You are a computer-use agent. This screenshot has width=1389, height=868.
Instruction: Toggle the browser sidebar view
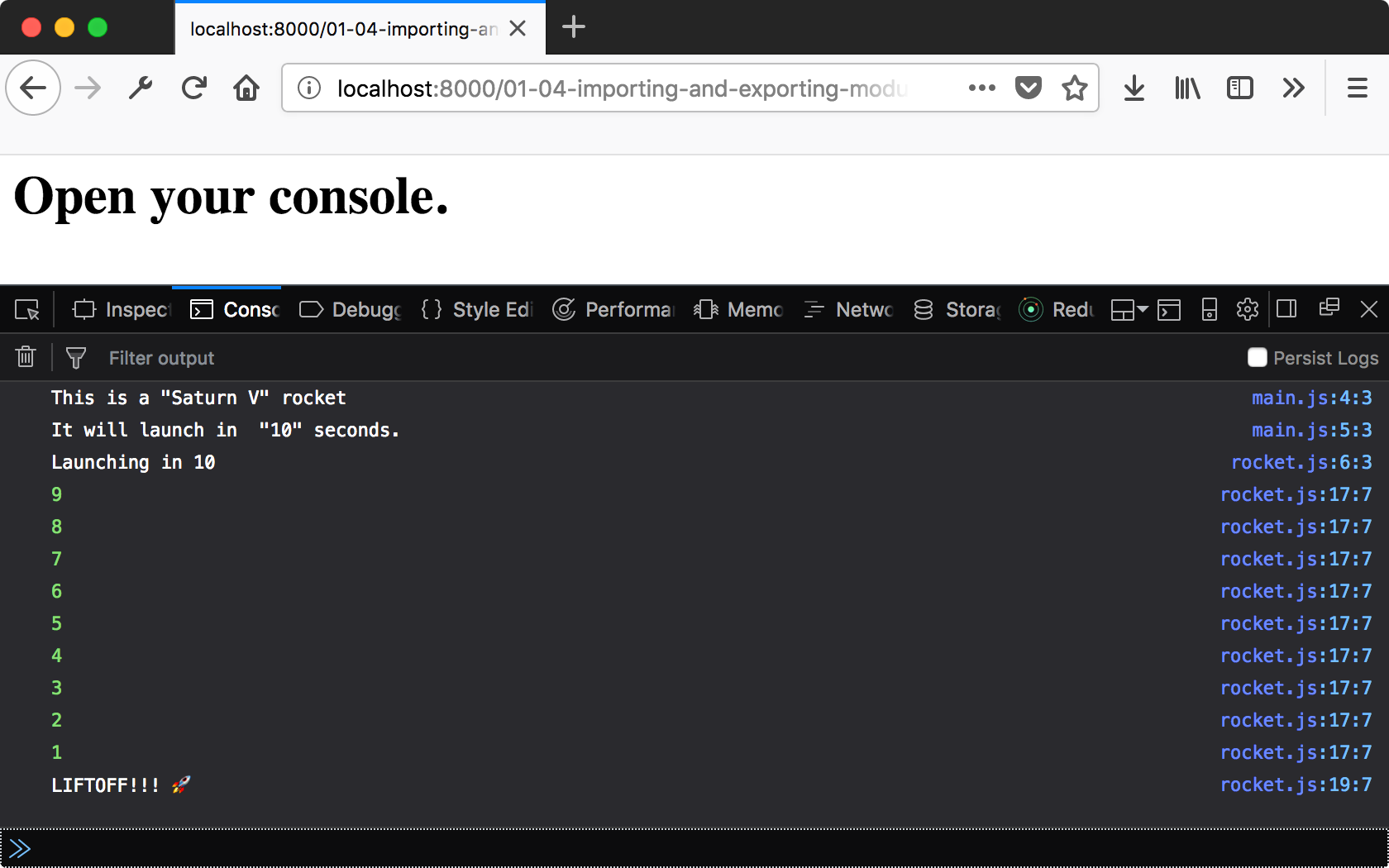pyautogui.click(x=1239, y=88)
